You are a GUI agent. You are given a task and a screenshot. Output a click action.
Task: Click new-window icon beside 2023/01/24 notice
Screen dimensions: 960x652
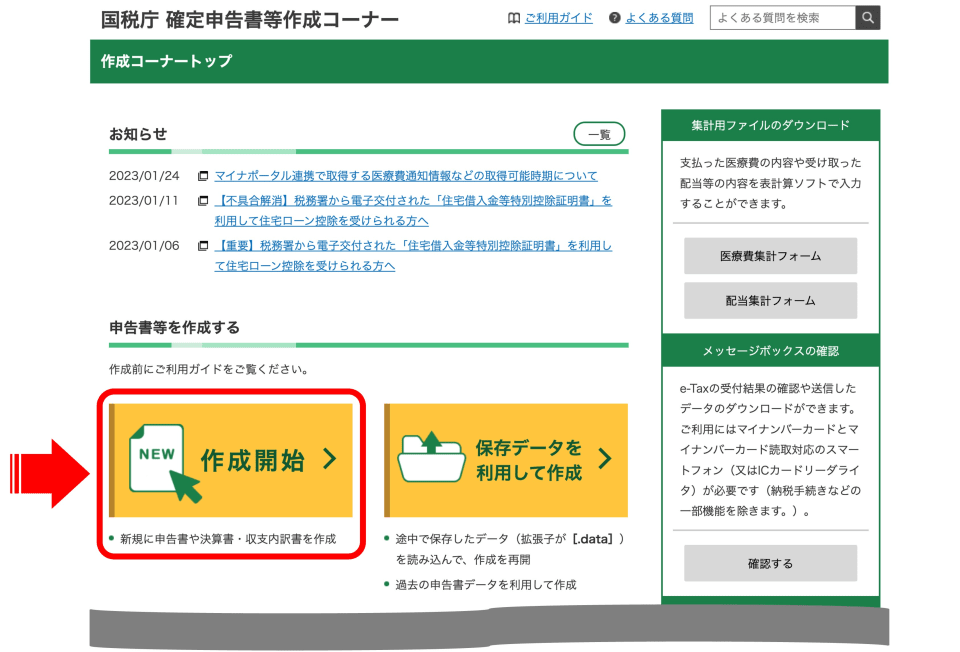pos(203,176)
